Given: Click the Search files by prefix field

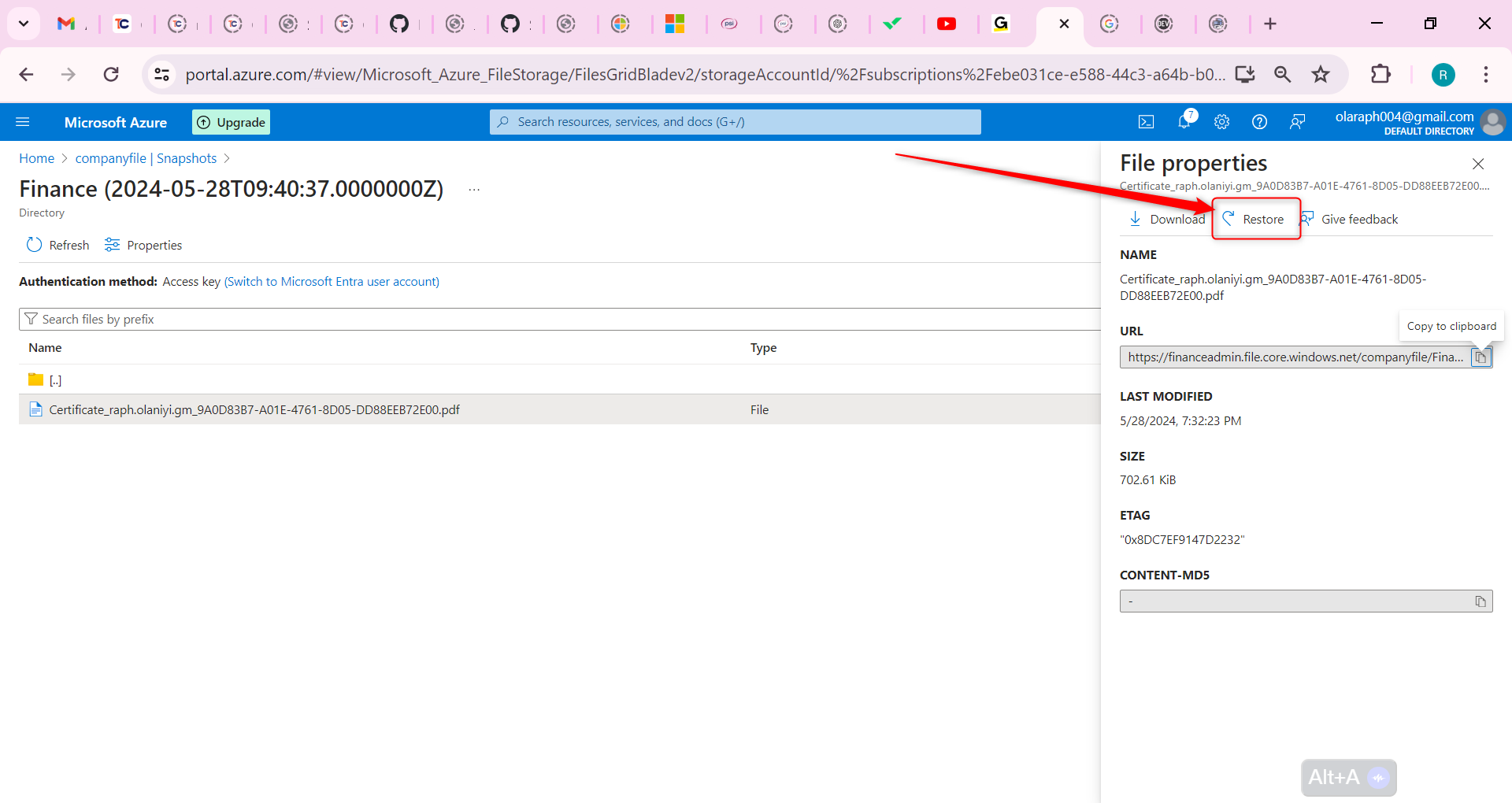Looking at the screenshot, I should pyautogui.click(x=560, y=319).
